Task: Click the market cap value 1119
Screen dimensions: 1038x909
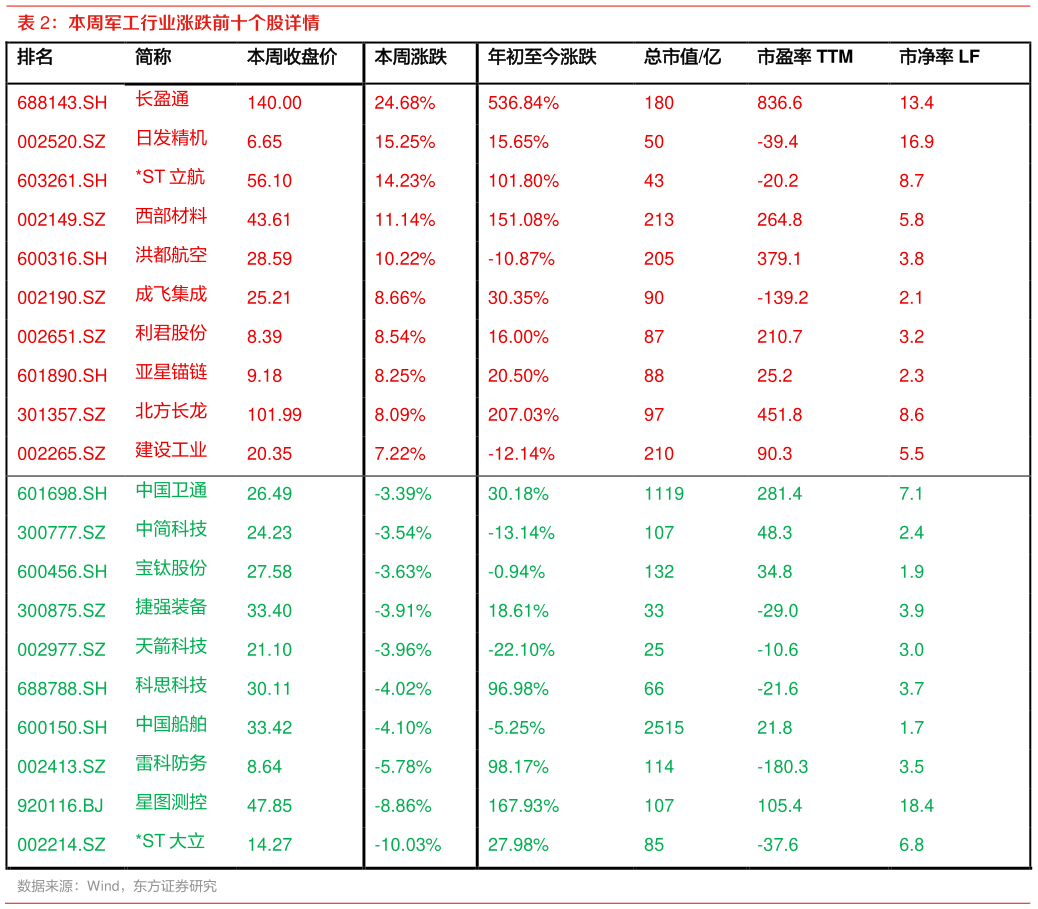Action: 664,494
